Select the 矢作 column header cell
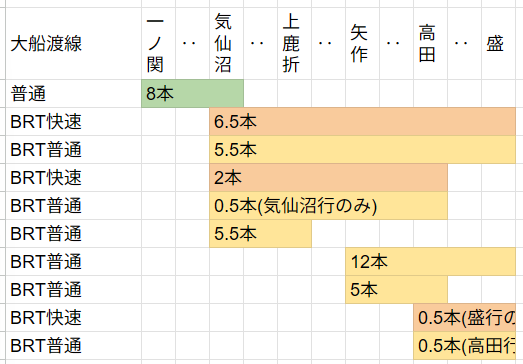The height and width of the screenshot is (364, 523). [363, 43]
